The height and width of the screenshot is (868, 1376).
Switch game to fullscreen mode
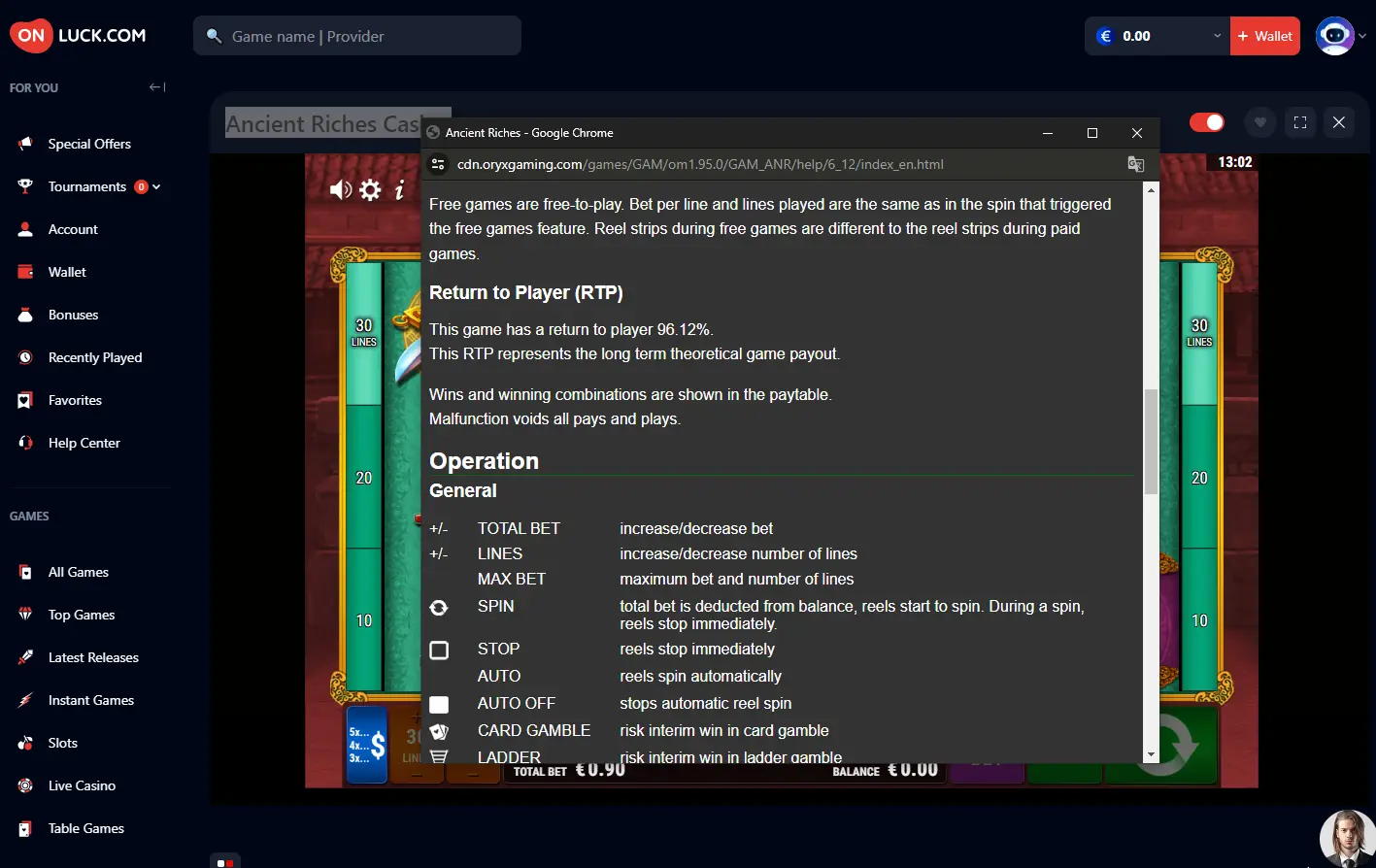(1300, 122)
